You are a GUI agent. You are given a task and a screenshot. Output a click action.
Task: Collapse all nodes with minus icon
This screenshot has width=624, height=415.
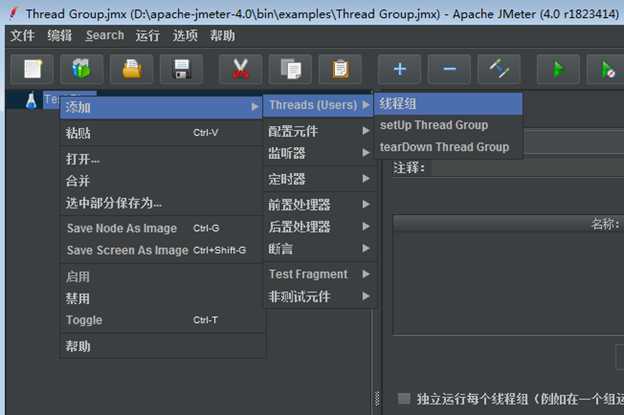449,69
